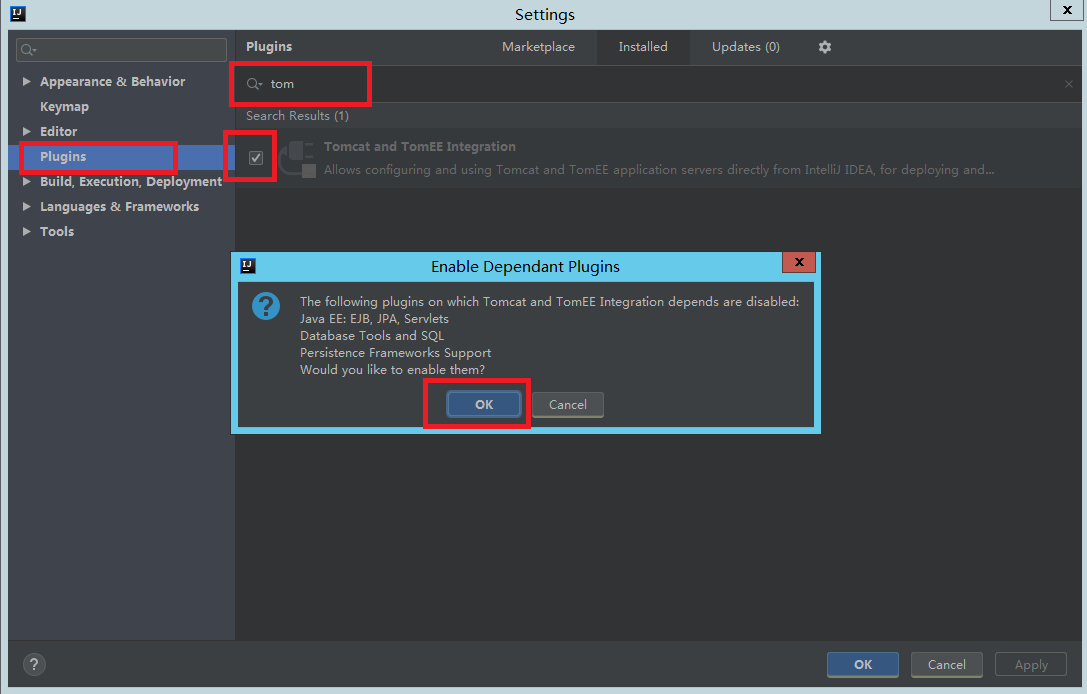Click 'Database Tools and SQL' line

pyautogui.click(x=372, y=336)
